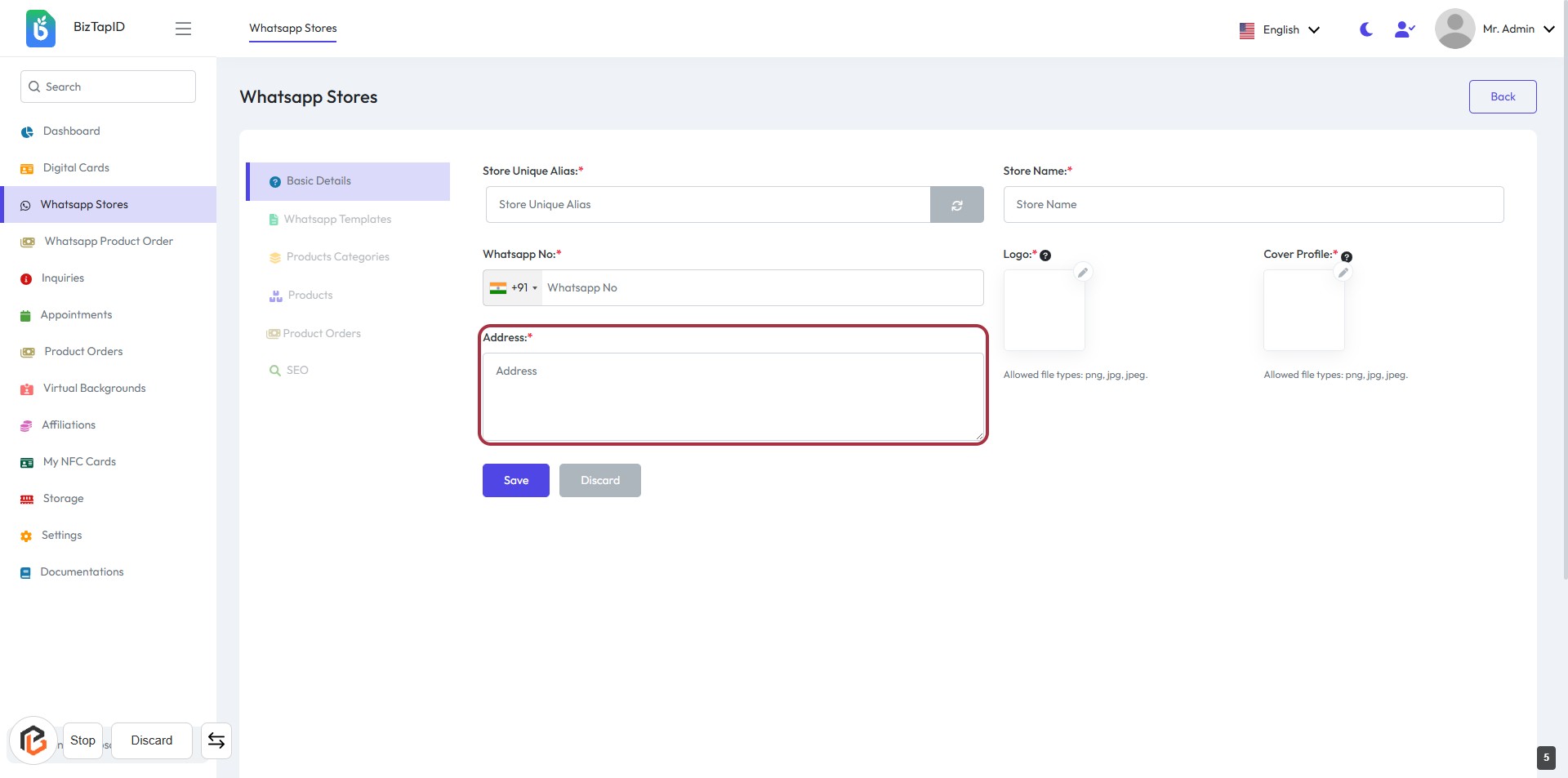This screenshot has height=778, width=1568.
Task: Click the Logo help question mark icon
Action: tap(1045, 256)
